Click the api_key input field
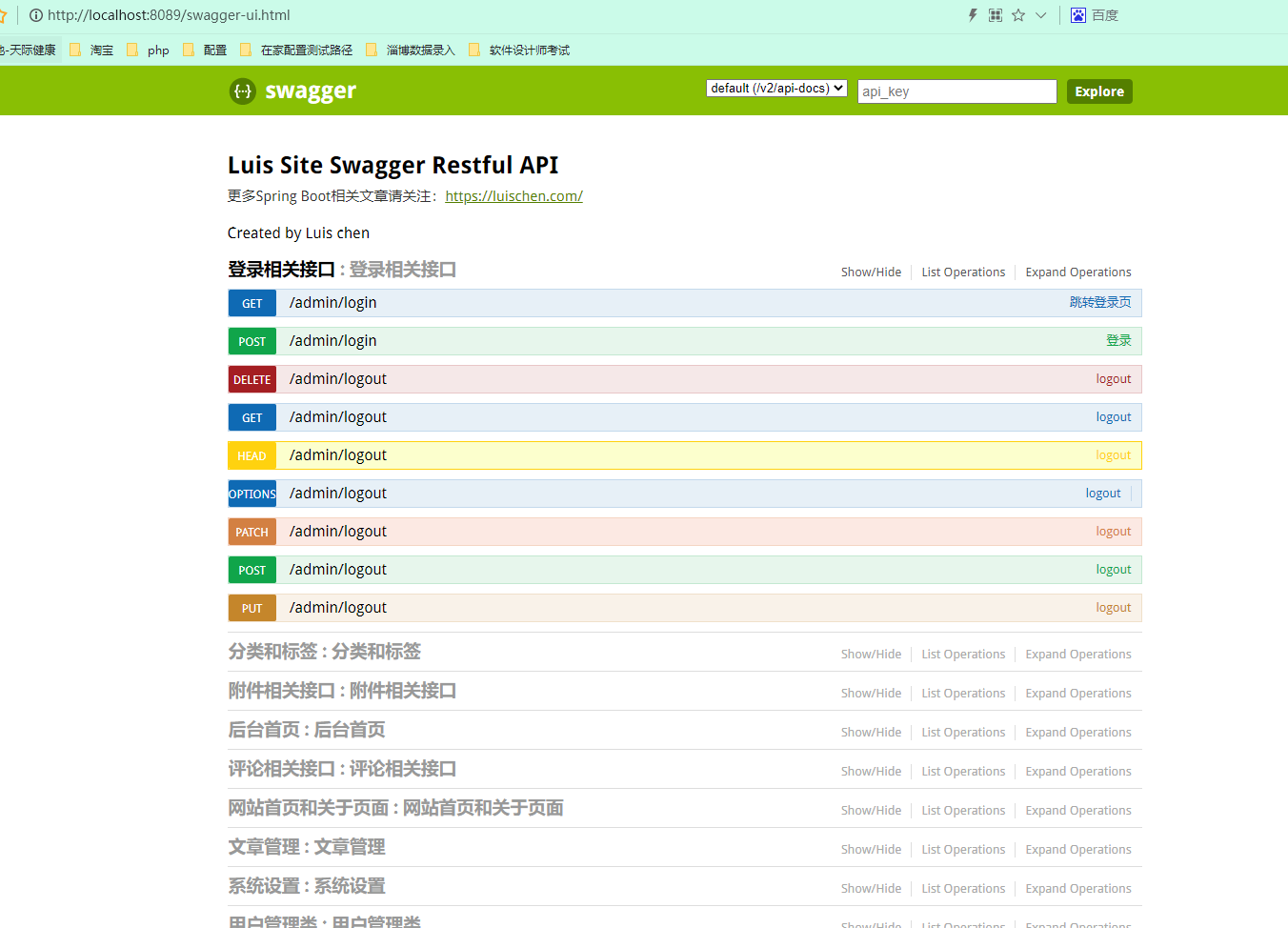 point(957,91)
